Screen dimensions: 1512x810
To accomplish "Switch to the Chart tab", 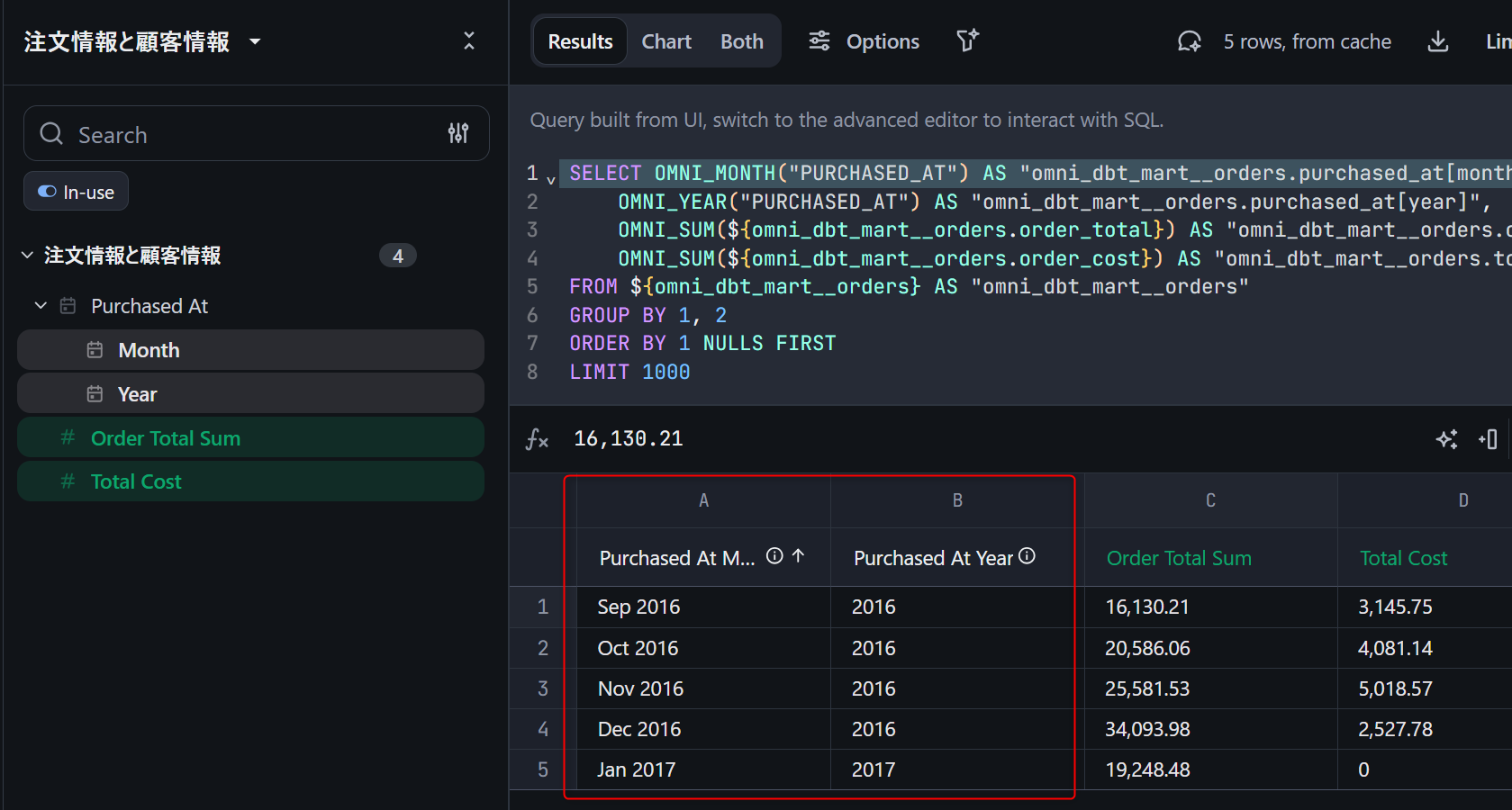I will click(665, 41).
